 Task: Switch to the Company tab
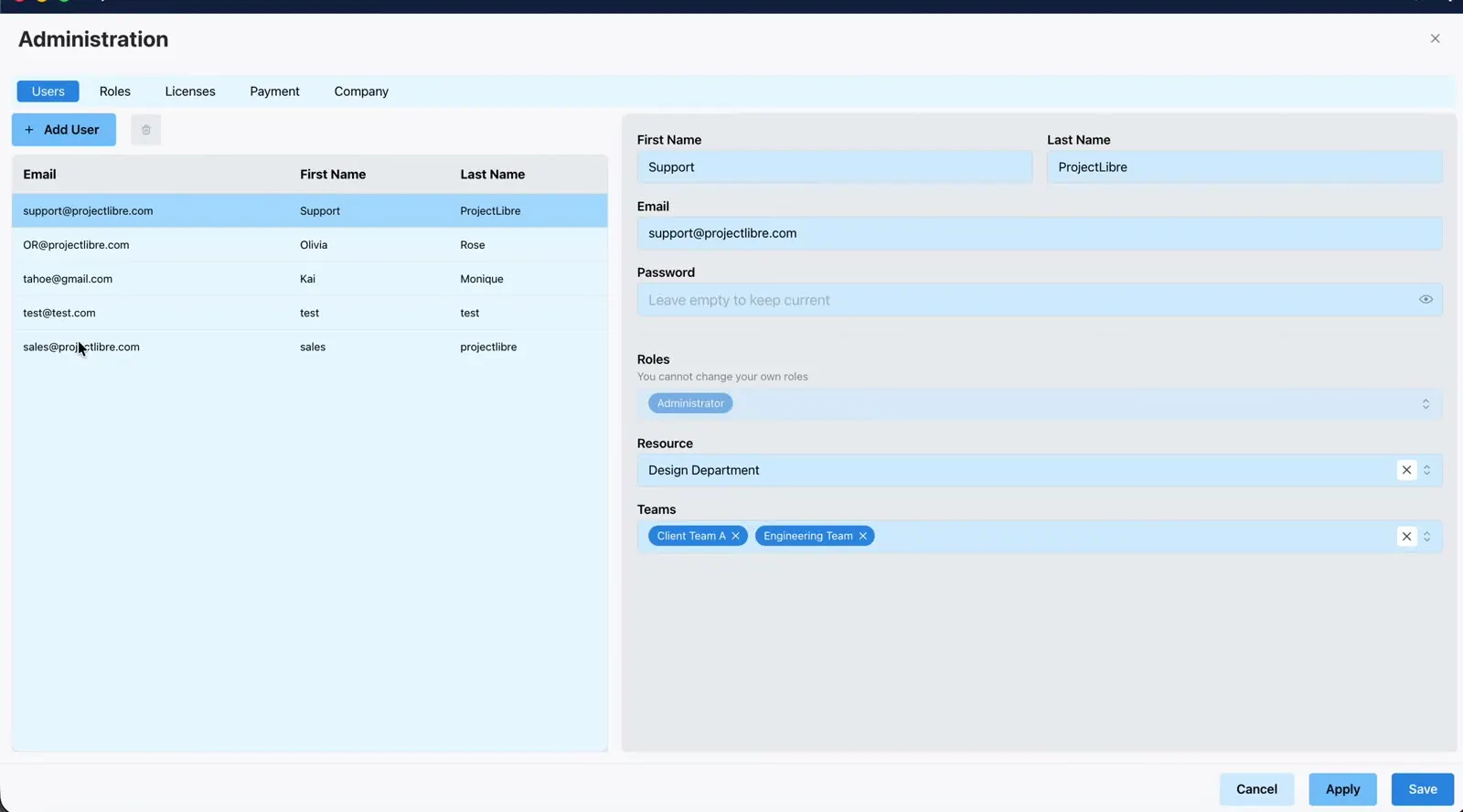tap(361, 91)
